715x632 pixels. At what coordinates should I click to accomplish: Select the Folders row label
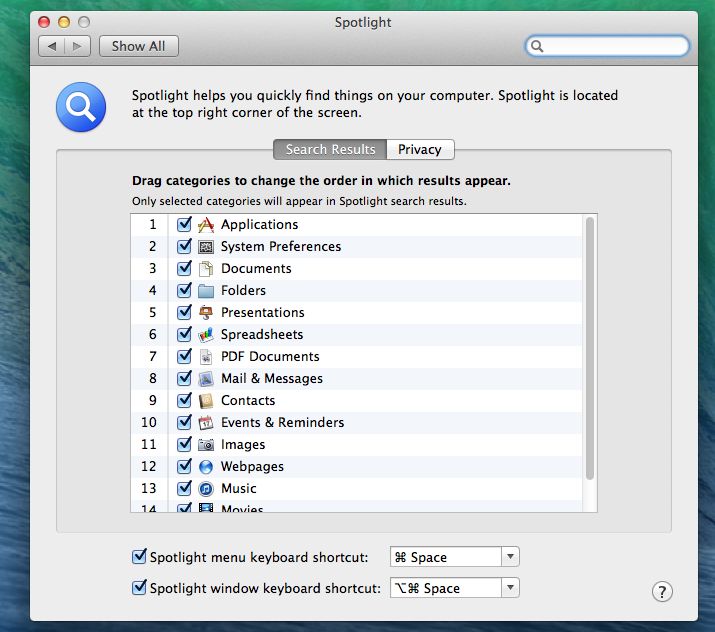pyautogui.click(x=244, y=290)
